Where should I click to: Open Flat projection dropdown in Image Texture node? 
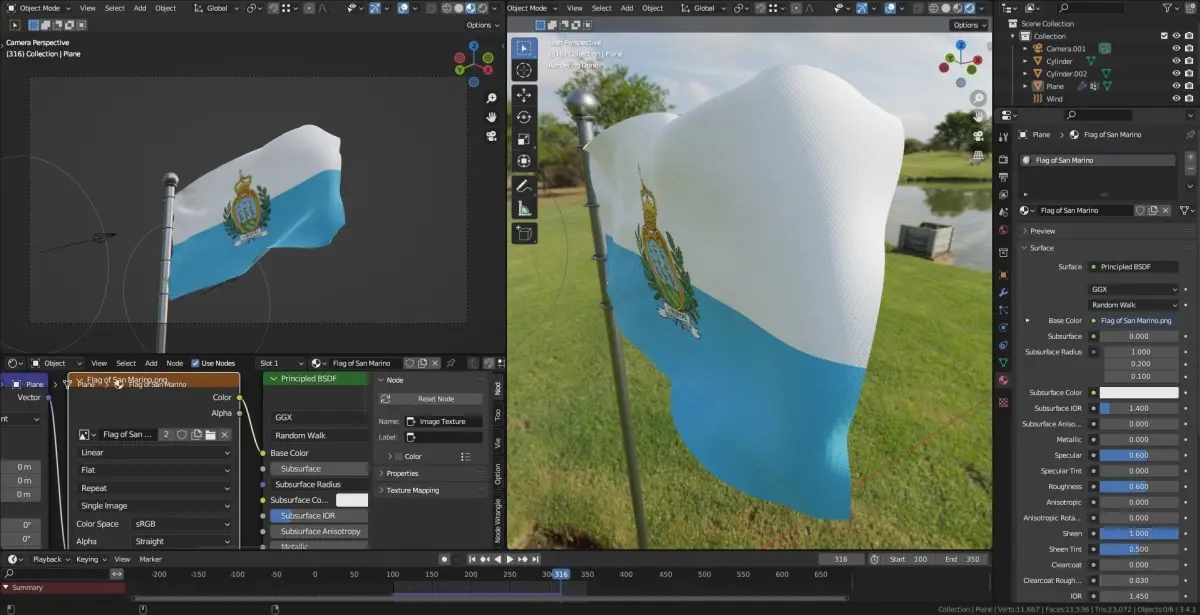pyautogui.click(x=155, y=470)
